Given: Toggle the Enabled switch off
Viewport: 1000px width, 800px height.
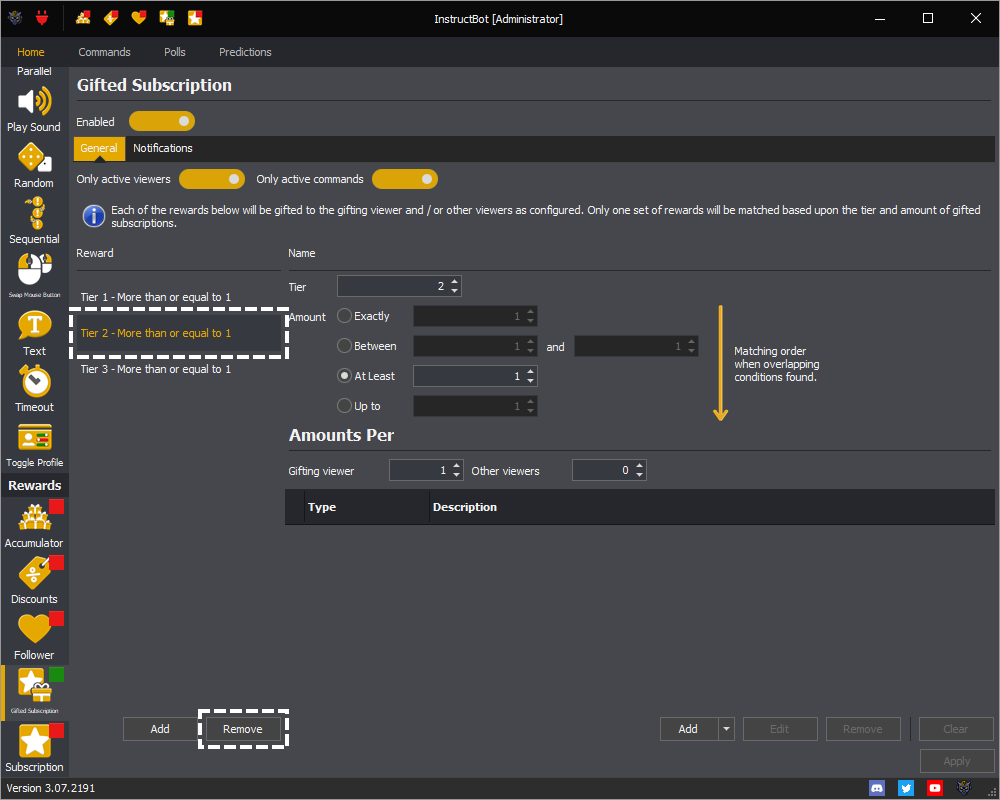Looking at the screenshot, I should 161,121.
